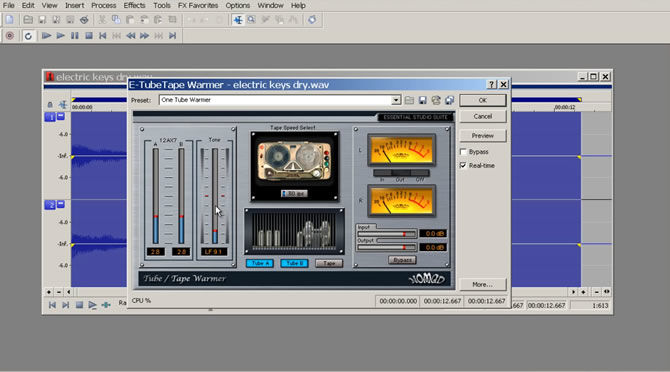Click Go to Start in main transport

pos(103,35)
